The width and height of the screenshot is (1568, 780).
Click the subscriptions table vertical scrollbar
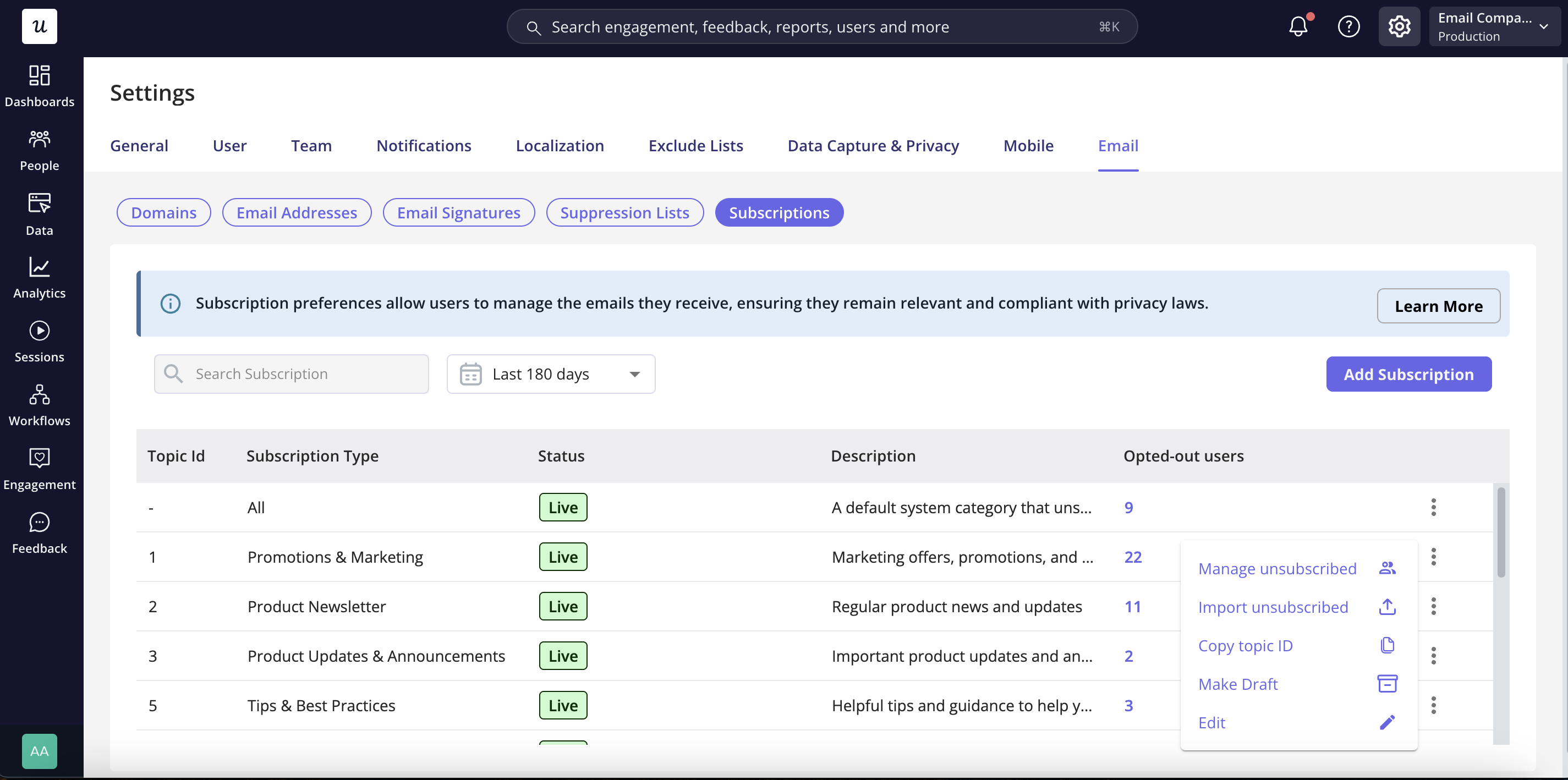pyautogui.click(x=1501, y=532)
